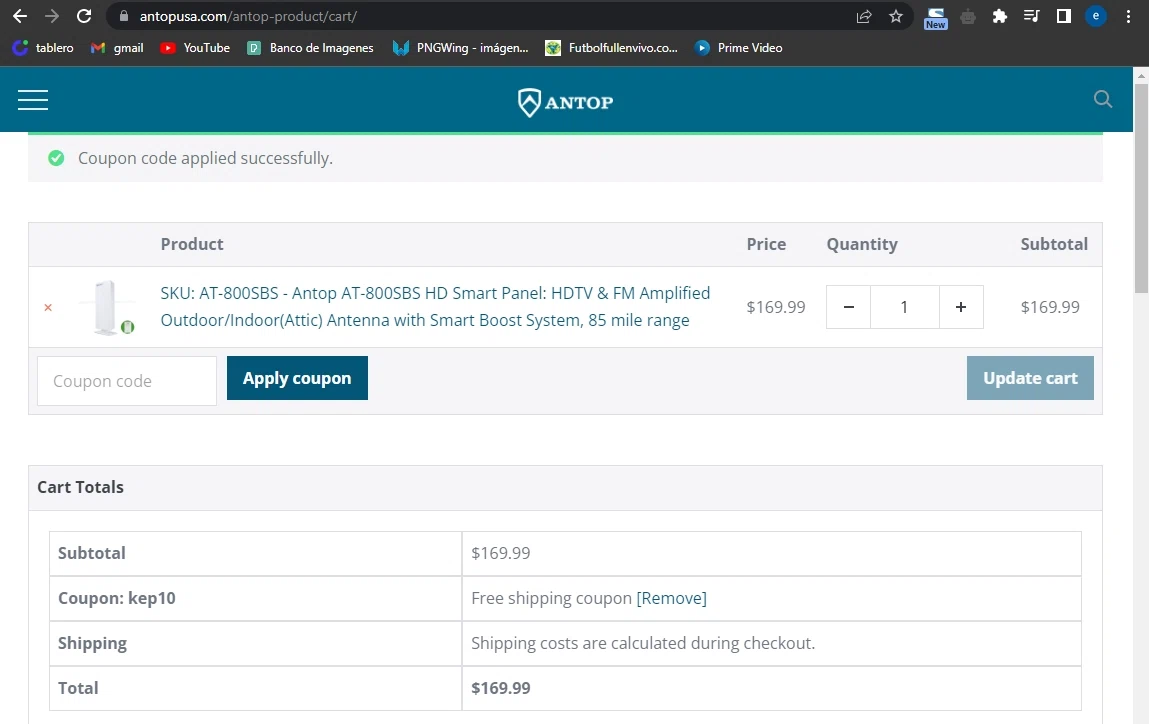Open the Chrome profile avatar
1149x724 pixels.
pyautogui.click(x=1096, y=16)
